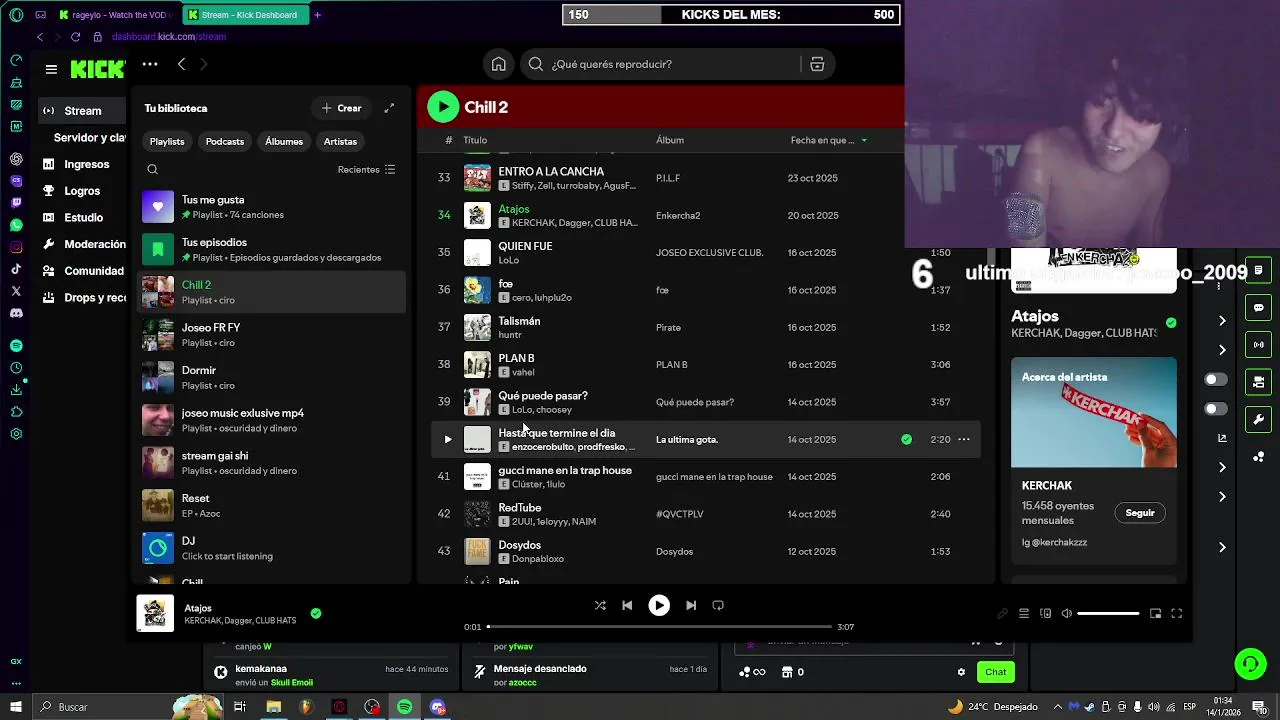Select the Álbumes filter chip
This screenshot has height=720, width=1280.
(284, 141)
